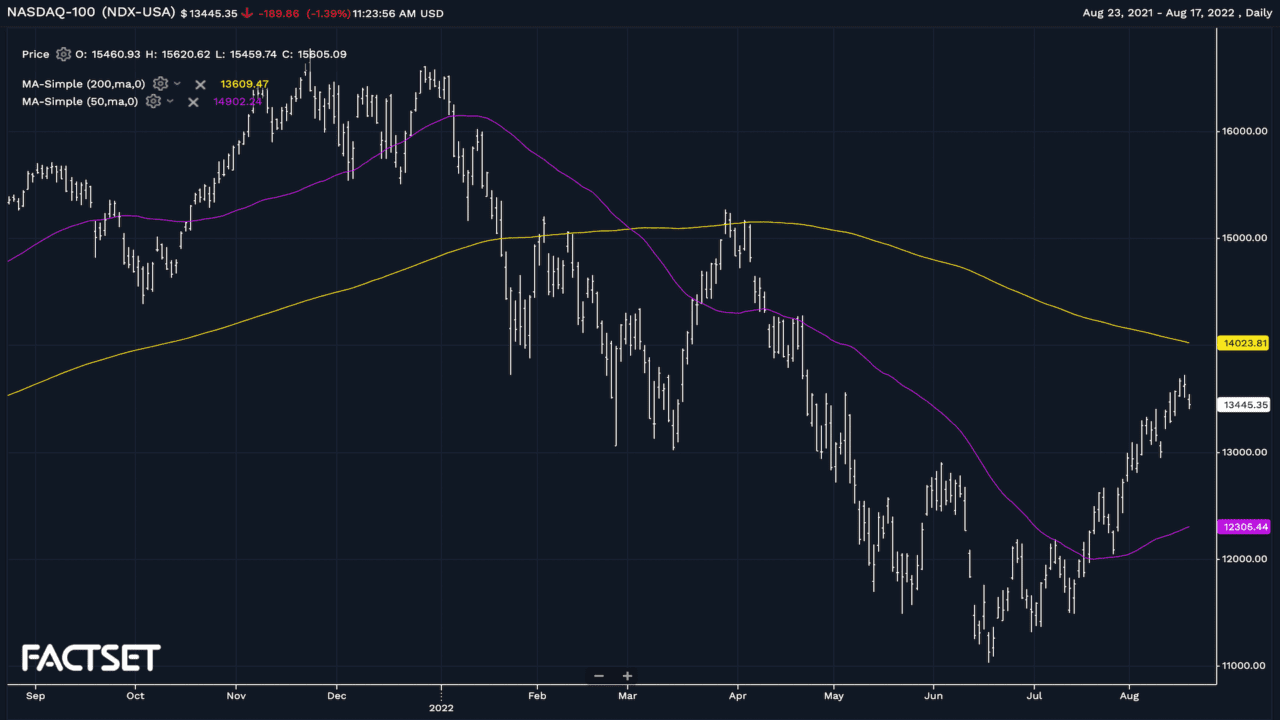
Task: Open the Price series settings gear
Action: click(64, 54)
